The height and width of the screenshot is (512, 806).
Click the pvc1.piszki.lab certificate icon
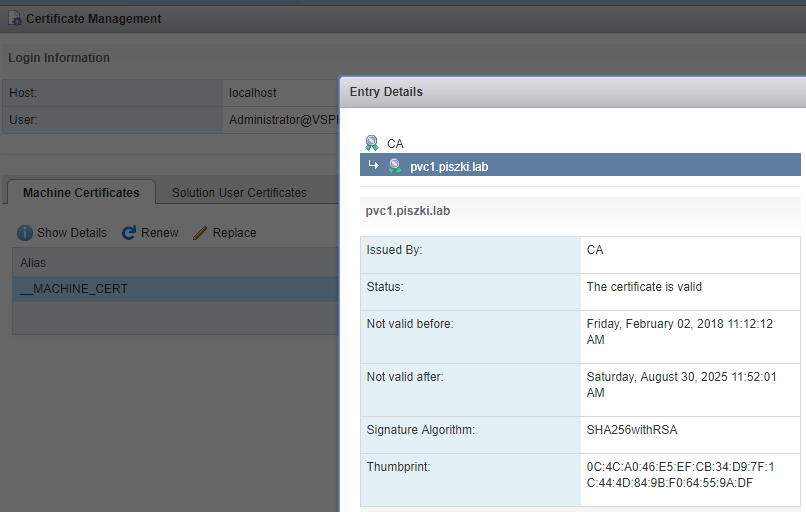coord(394,166)
